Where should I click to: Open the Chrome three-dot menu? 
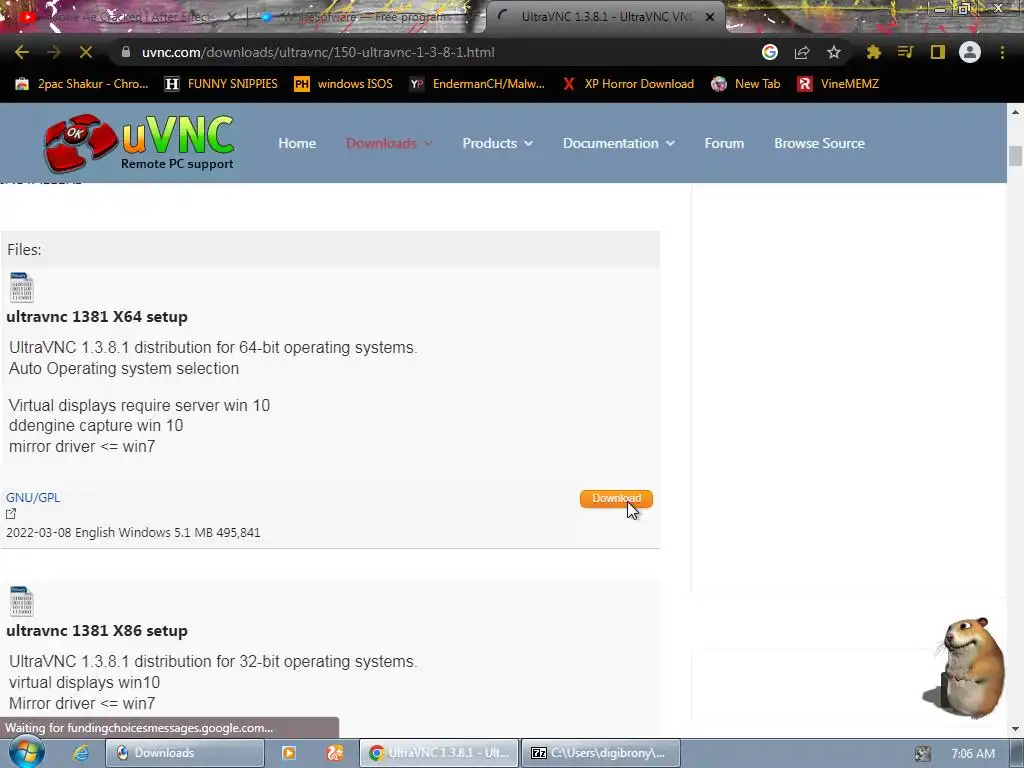pyautogui.click(x=1002, y=52)
